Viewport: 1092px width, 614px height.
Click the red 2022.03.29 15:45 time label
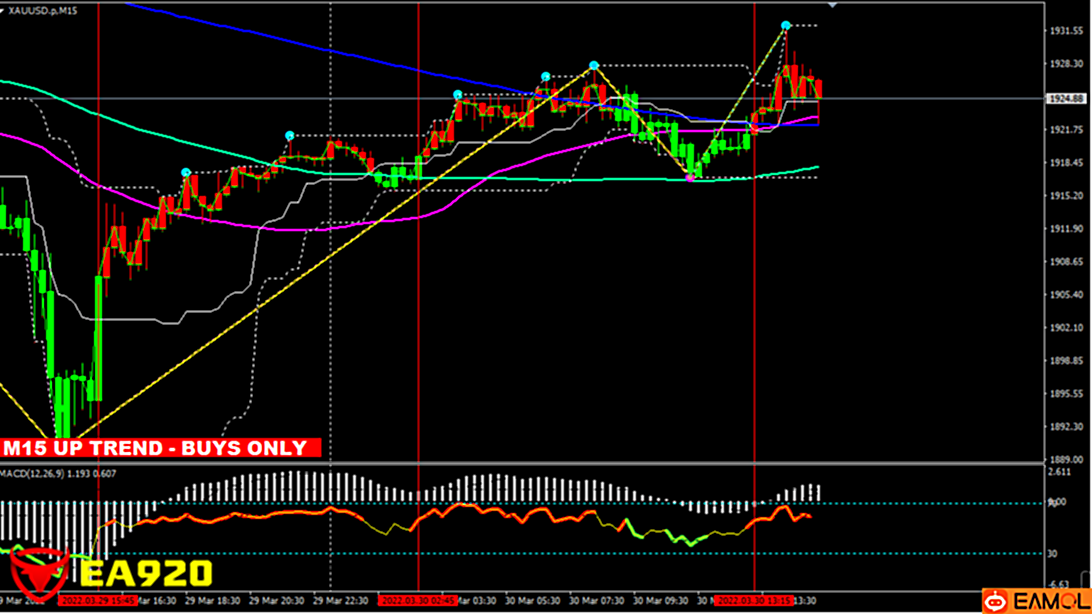pos(98,601)
